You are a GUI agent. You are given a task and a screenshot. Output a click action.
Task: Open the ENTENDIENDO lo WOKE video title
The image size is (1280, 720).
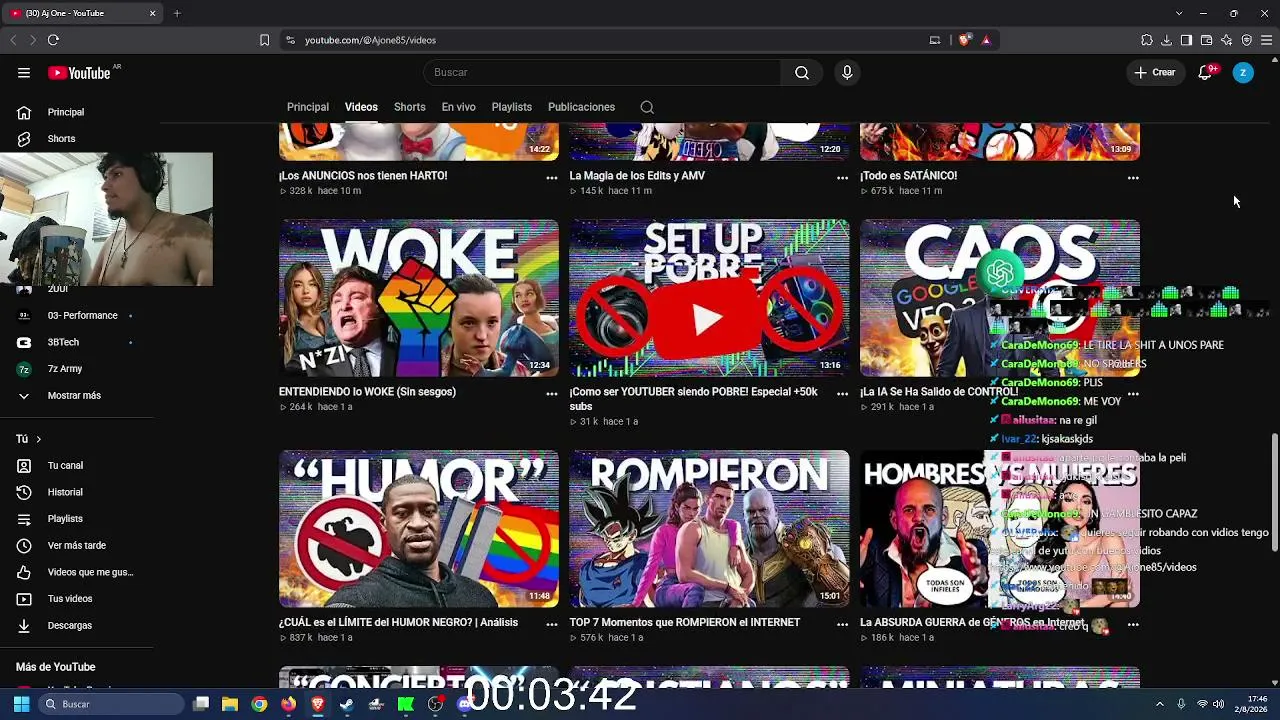click(367, 392)
